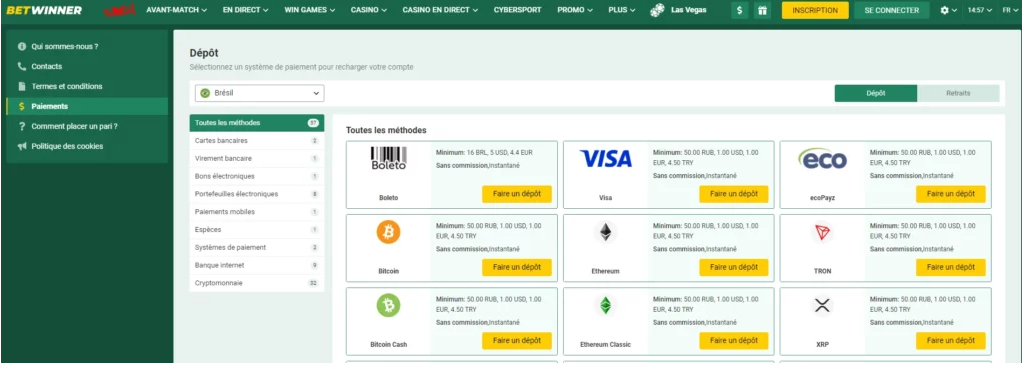Expand the PLUS menu

622,10
